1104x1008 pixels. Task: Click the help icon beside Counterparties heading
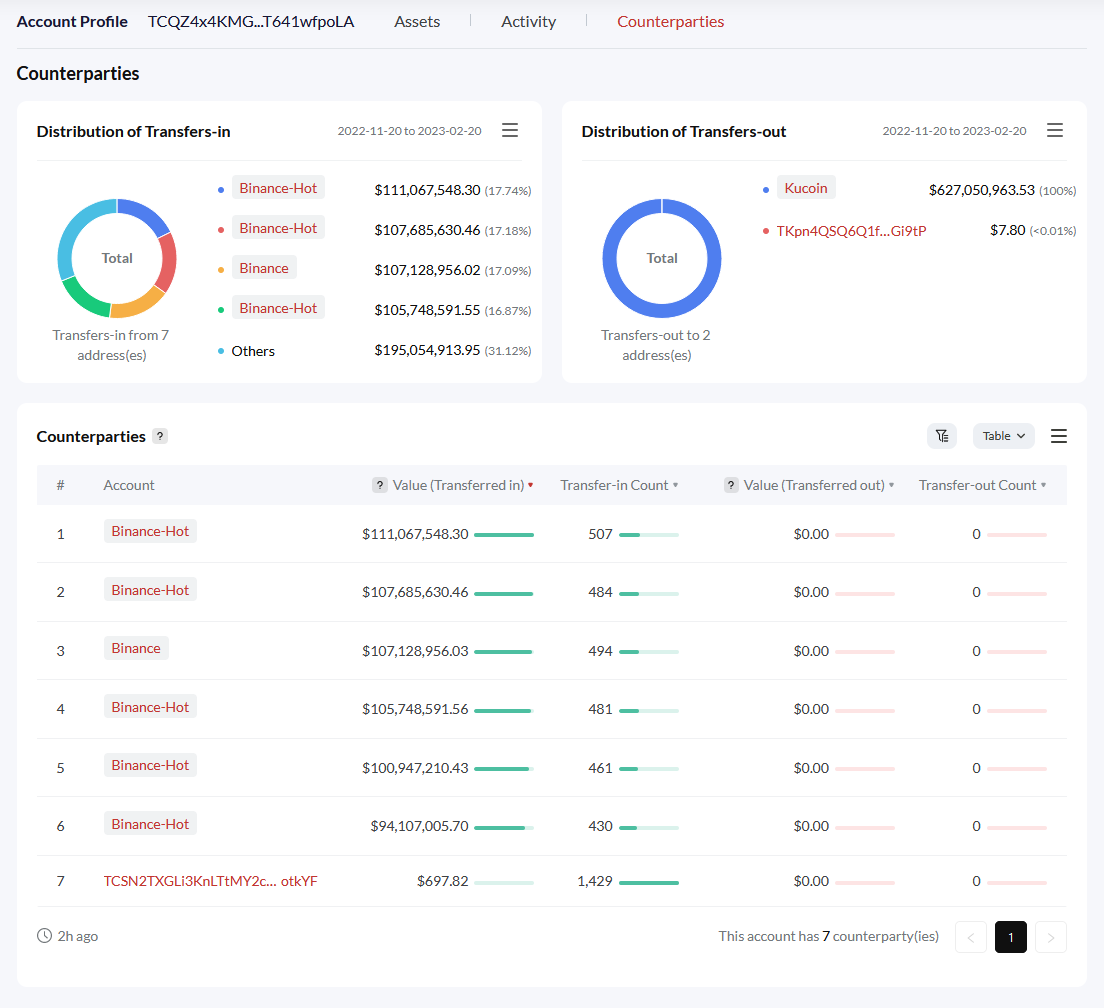coord(160,436)
